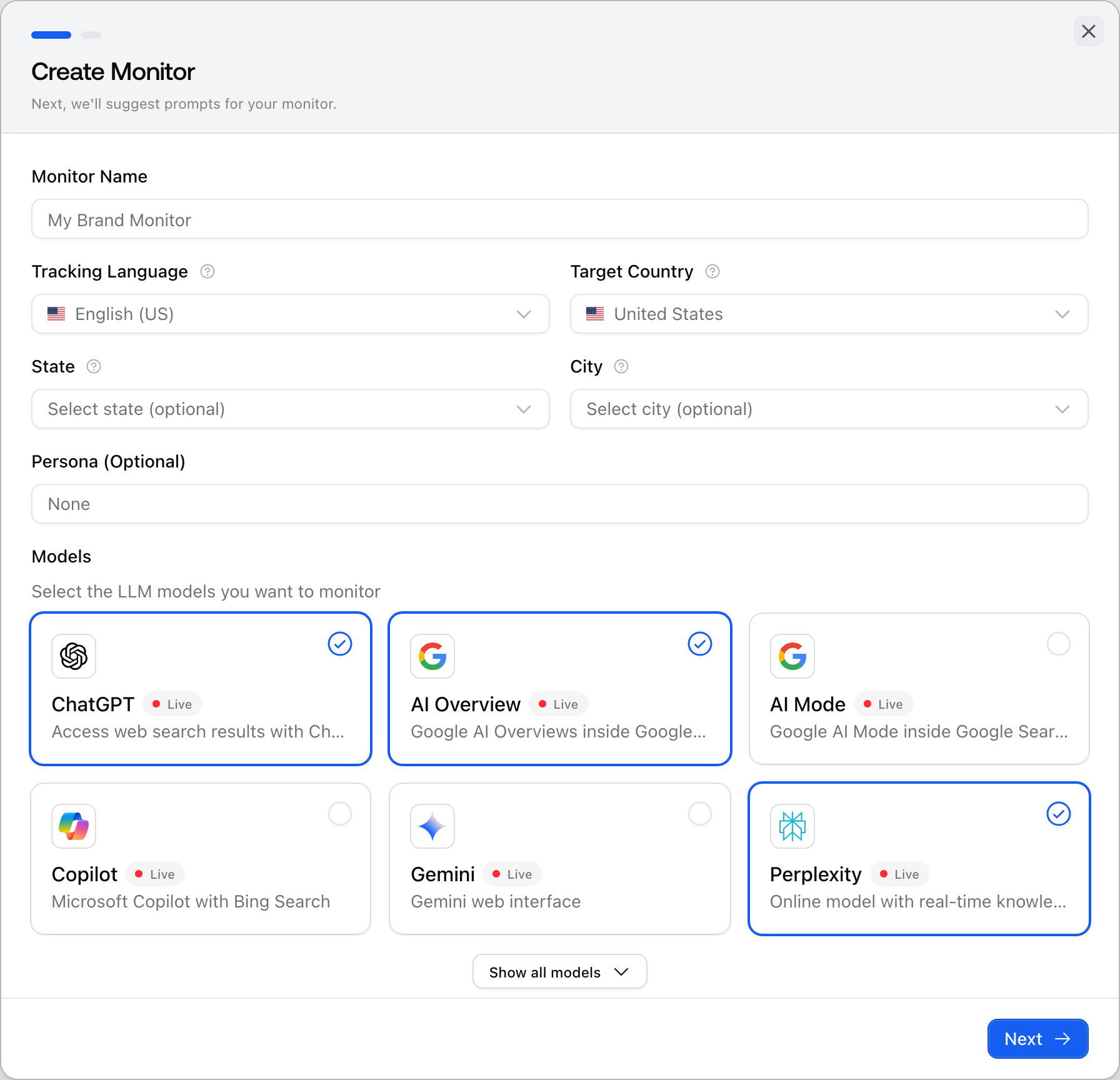Click the ChatGPT model name
This screenshot has width=1120, height=1080.
click(93, 704)
